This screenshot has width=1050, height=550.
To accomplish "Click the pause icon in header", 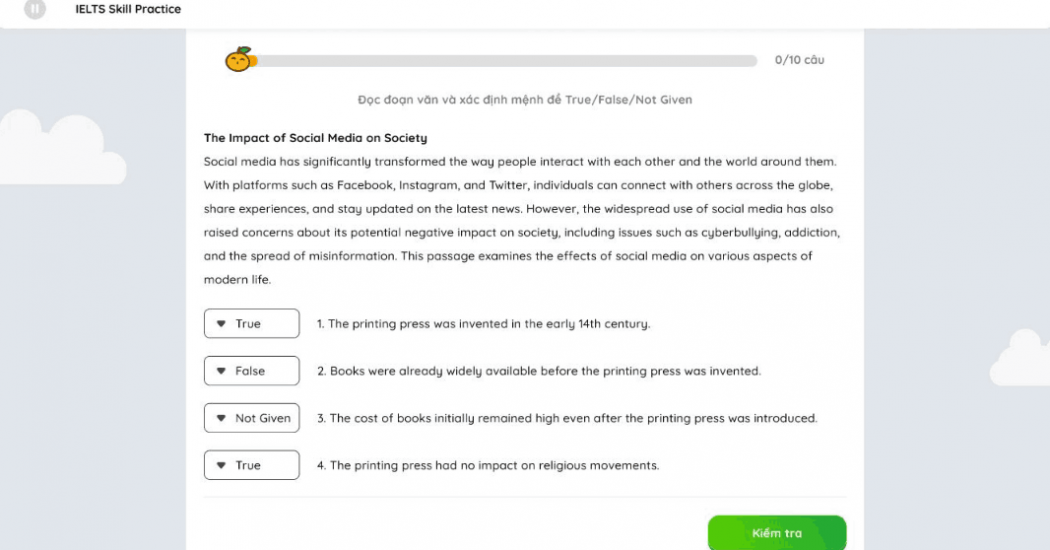I will point(35,9).
